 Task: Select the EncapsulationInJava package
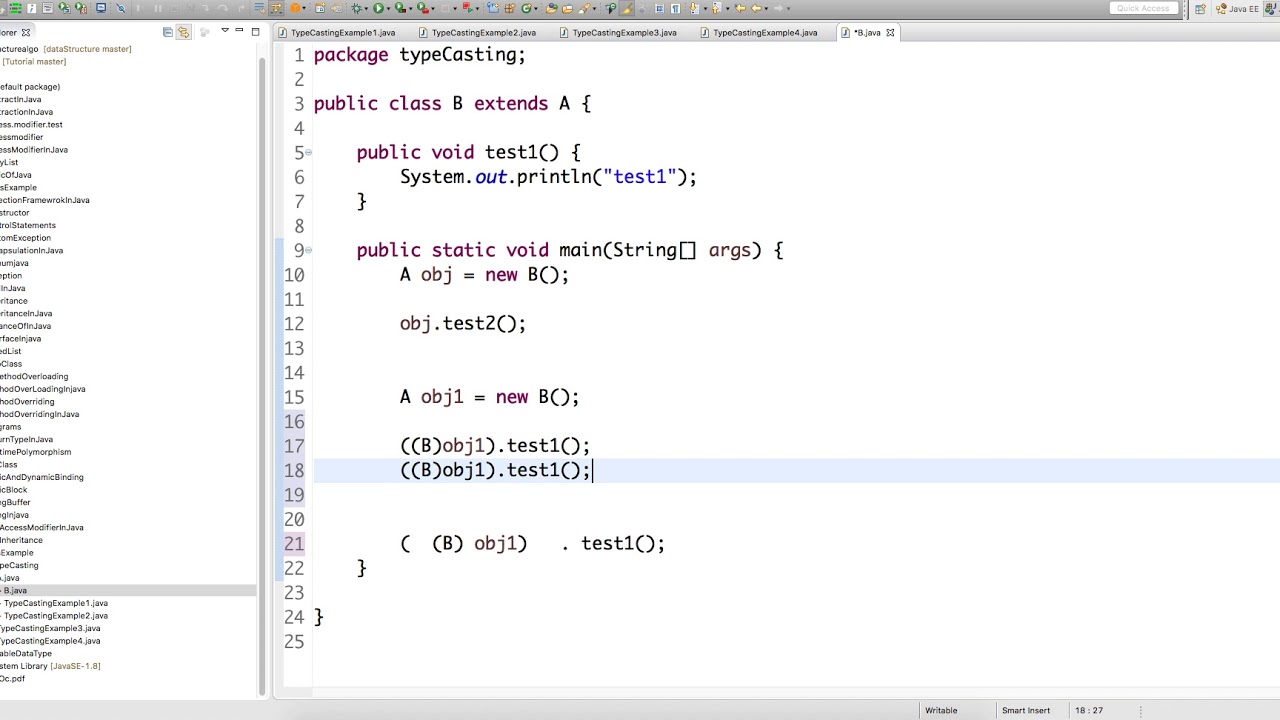31,251
